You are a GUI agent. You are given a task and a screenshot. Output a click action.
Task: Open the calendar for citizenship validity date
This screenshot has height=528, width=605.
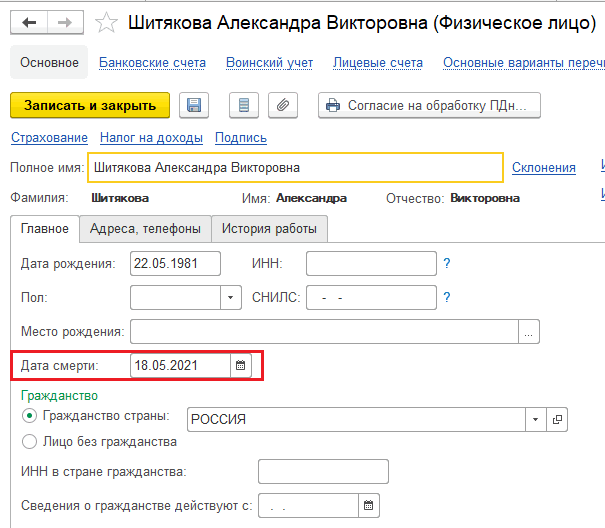point(369,505)
